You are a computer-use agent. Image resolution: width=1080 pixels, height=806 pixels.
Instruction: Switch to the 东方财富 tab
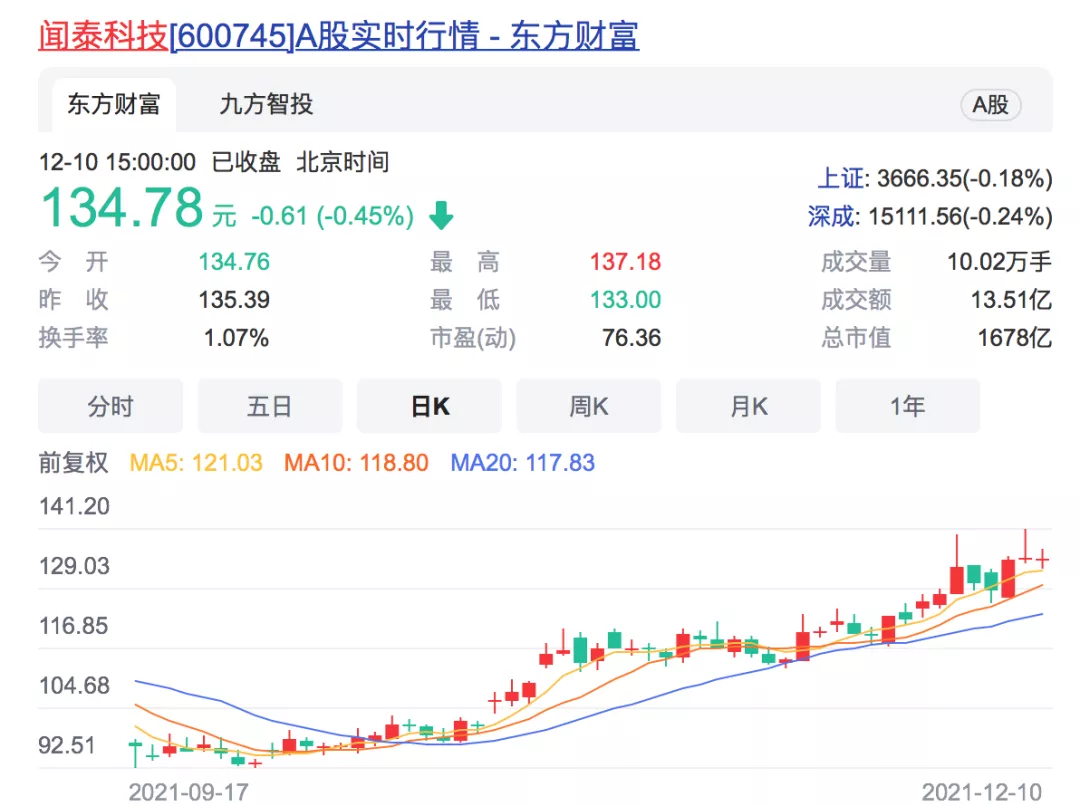(x=114, y=104)
